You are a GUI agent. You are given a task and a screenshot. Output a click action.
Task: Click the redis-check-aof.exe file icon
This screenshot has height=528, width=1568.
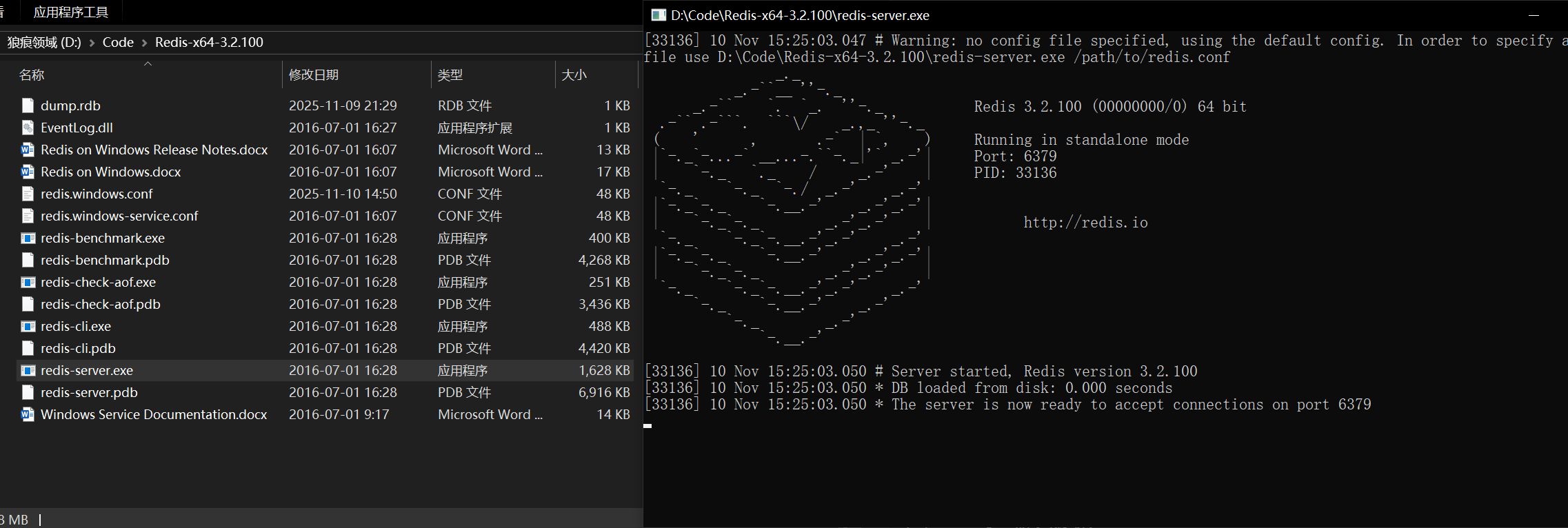(28, 282)
